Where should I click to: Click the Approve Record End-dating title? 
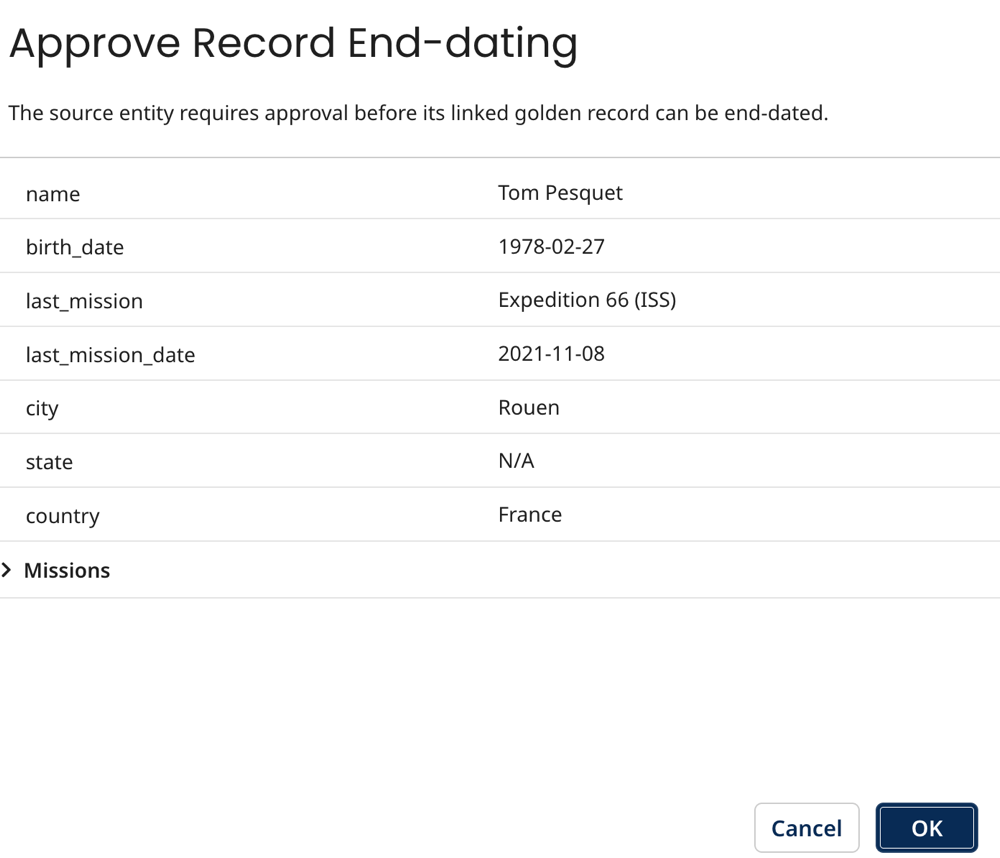pyautogui.click(x=293, y=43)
